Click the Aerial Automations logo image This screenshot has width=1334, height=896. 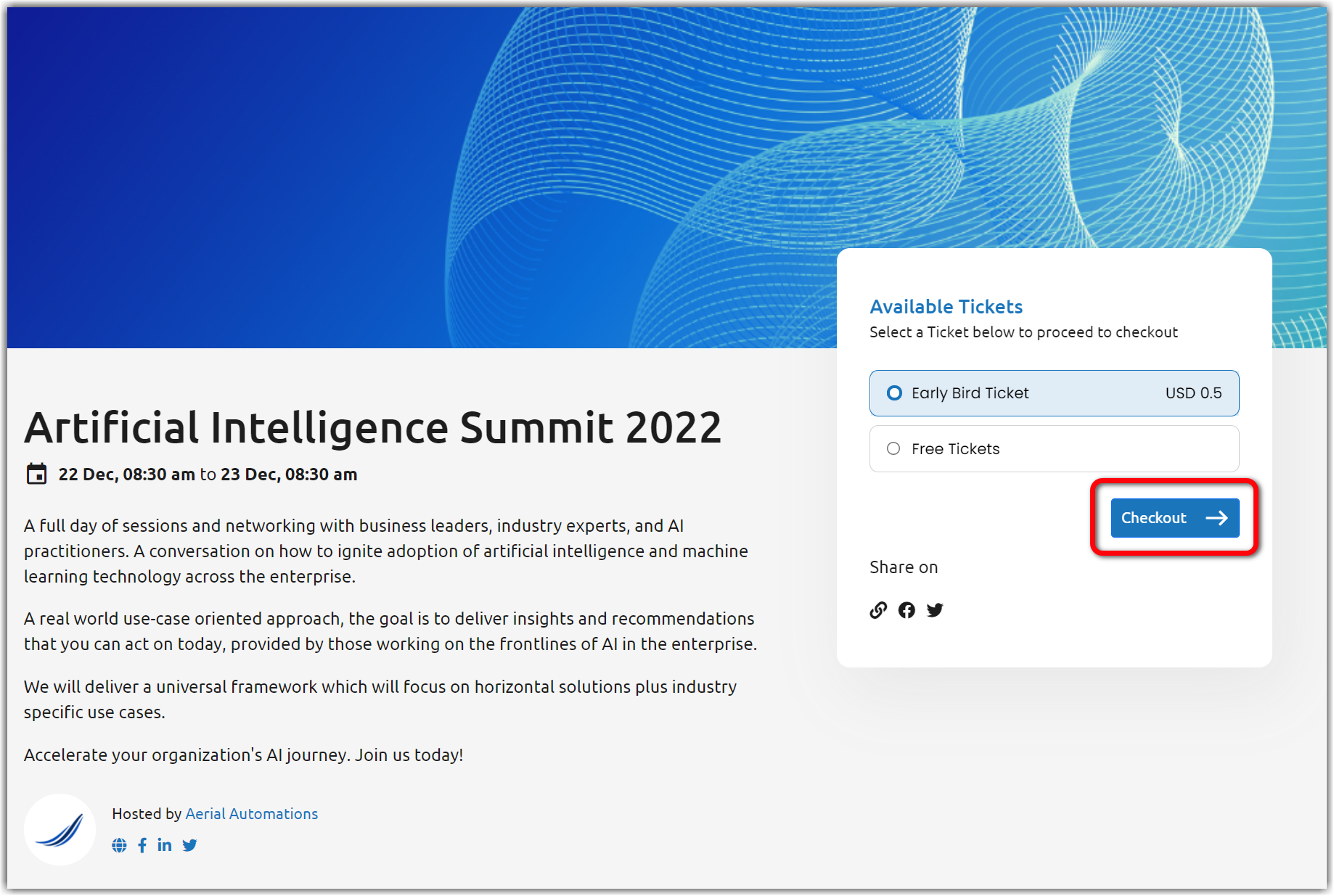tap(60, 829)
